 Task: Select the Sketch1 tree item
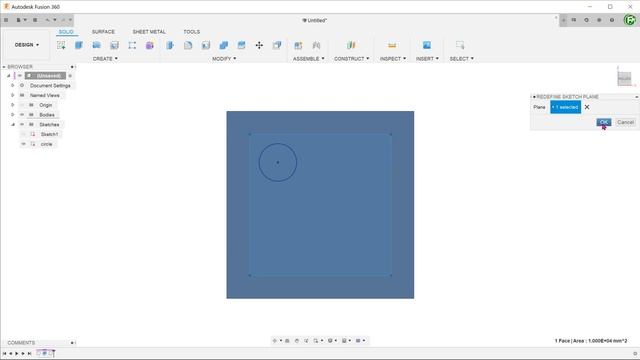[49, 134]
